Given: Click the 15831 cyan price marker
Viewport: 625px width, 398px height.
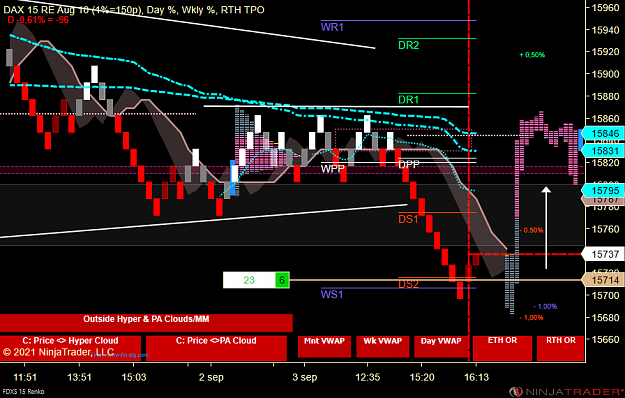Looking at the screenshot, I should pos(602,151).
